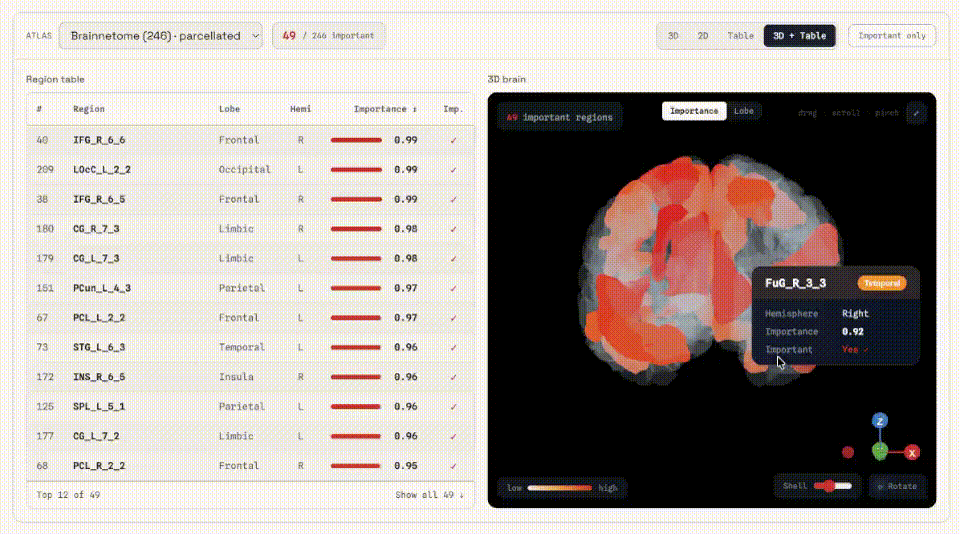The height and width of the screenshot is (534, 960).
Task: Toggle the Important only filter
Action: pyautogui.click(x=891, y=36)
